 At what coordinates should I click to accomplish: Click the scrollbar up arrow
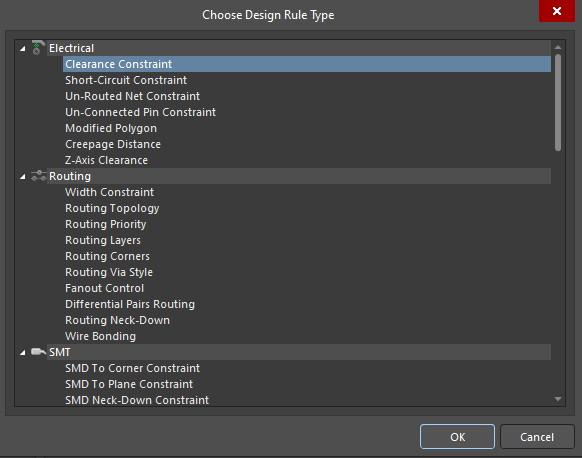tap(558, 47)
